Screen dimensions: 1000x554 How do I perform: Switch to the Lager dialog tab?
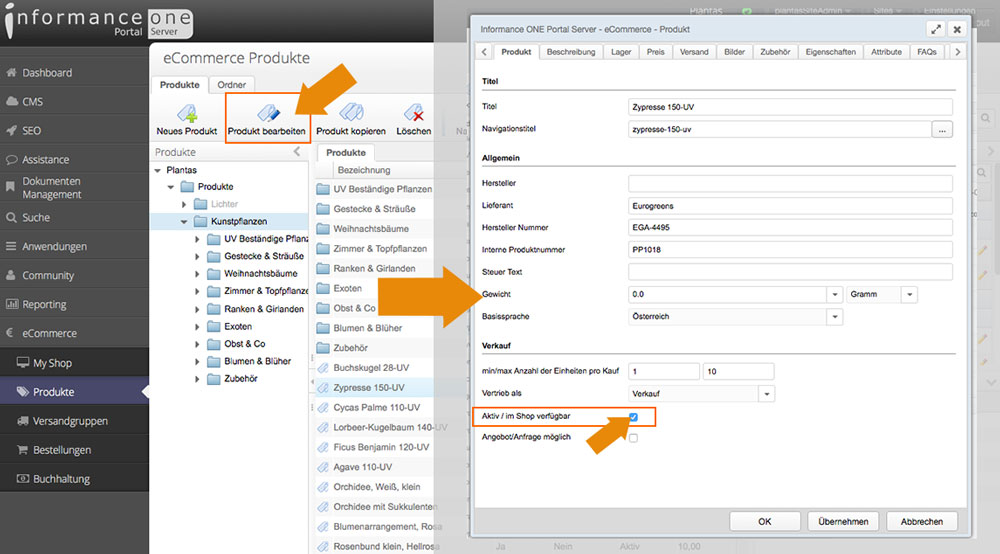coord(621,52)
